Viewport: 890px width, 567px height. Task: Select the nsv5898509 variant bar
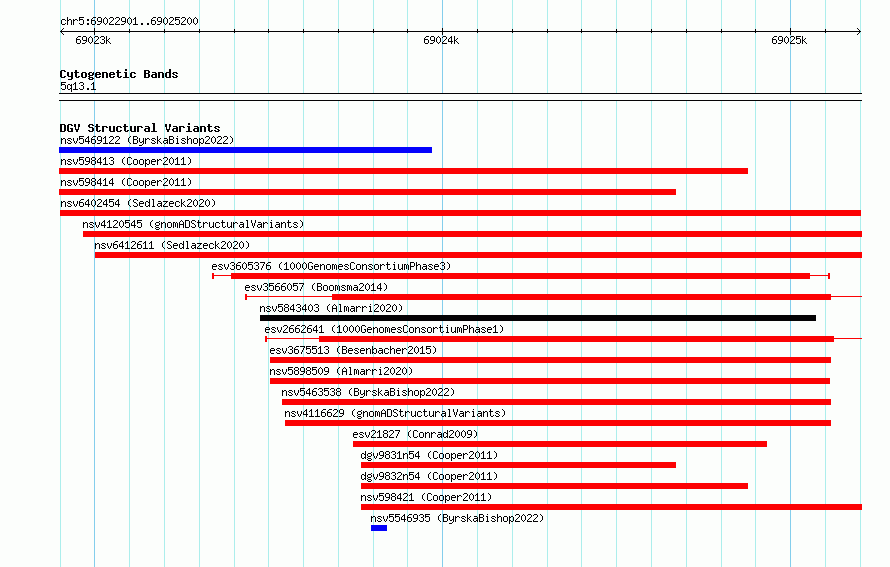click(x=550, y=381)
